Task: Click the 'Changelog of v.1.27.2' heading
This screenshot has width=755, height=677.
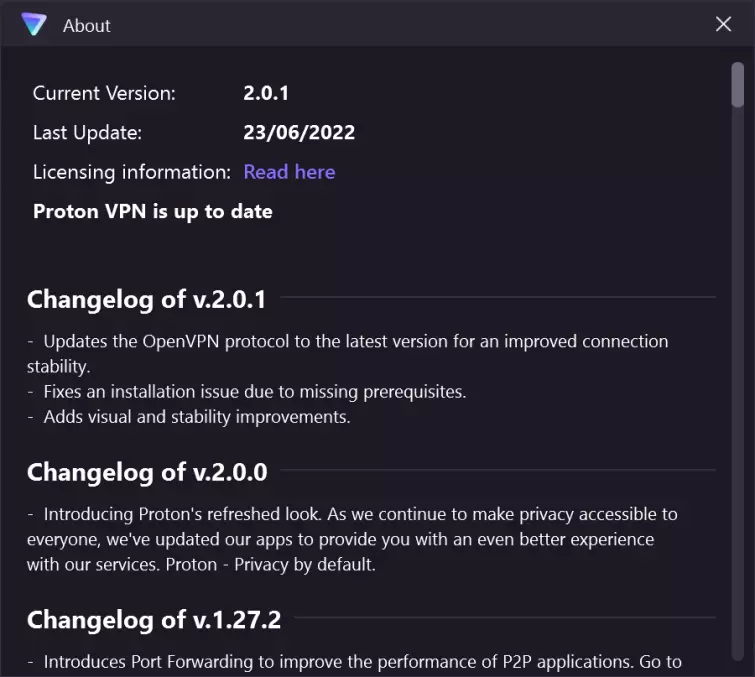Action: [x=154, y=620]
